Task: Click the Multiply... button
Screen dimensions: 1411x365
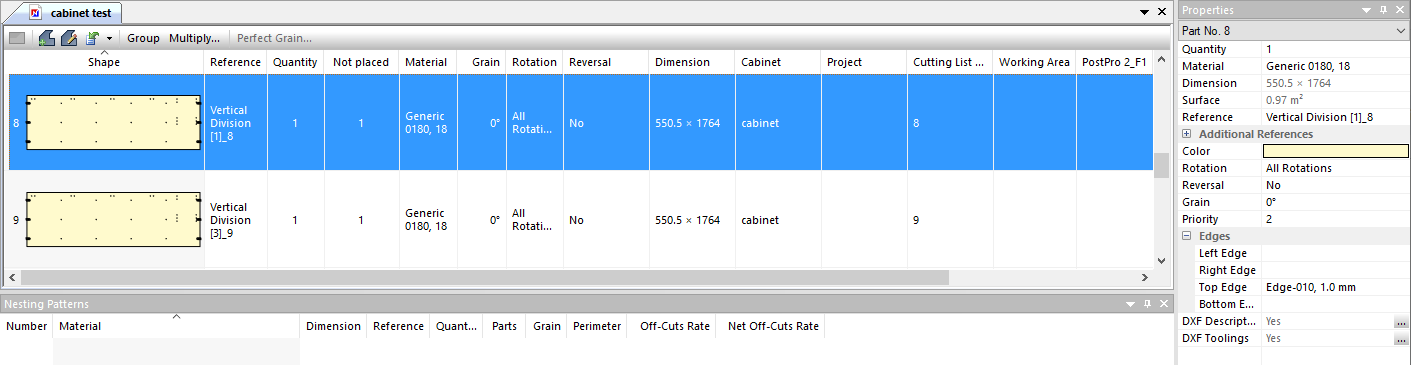Action: [194, 38]
